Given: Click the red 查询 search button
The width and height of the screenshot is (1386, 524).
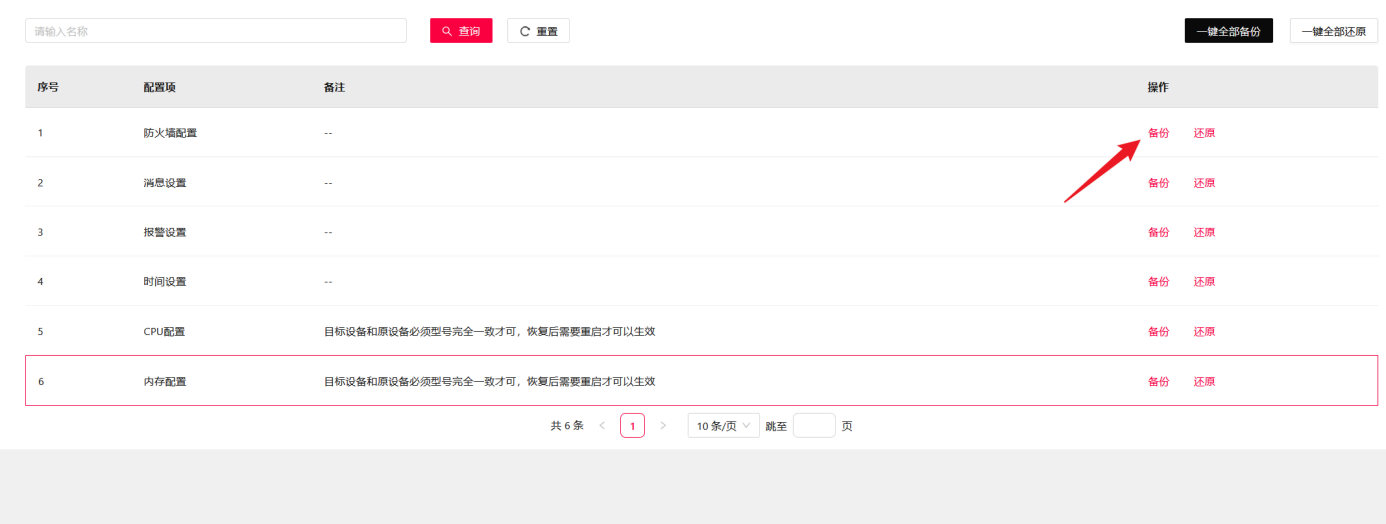Looking at the screenshot, I should 461,31.
